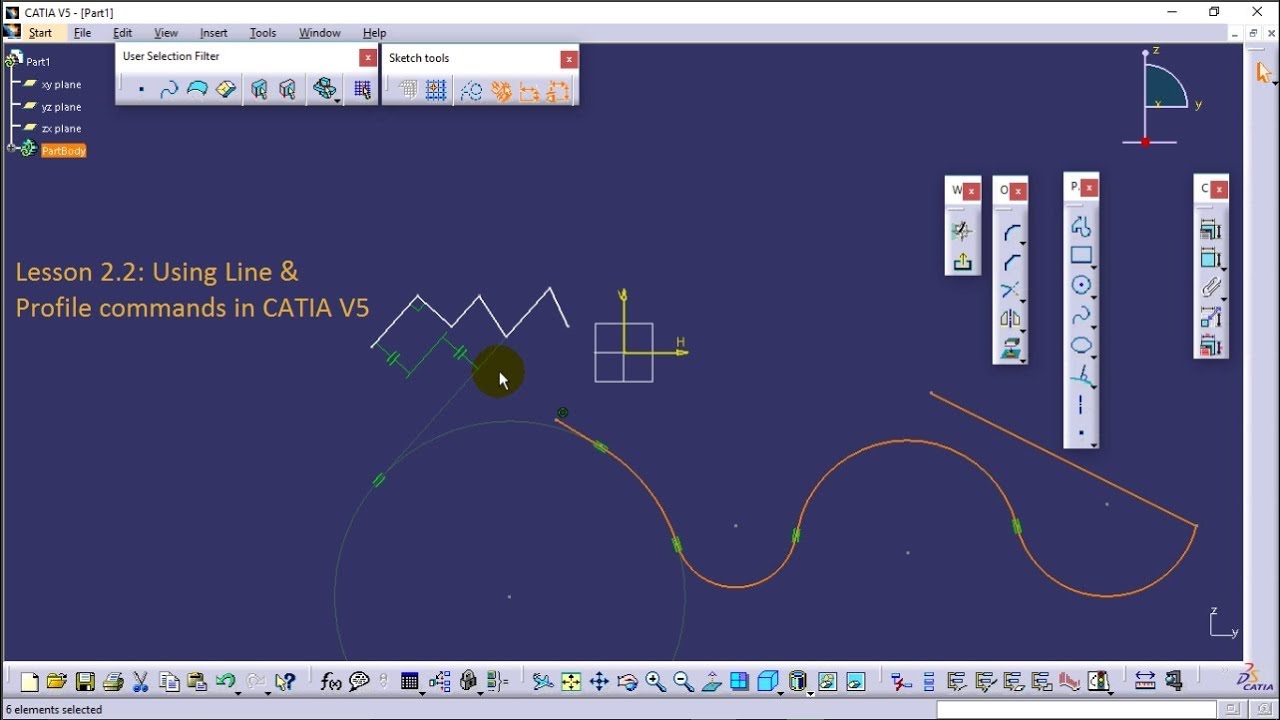This screenshot has height=720, width=1280.
Task: Toggle Dimensional Constraints in Sketch tools
Action: tap(529, 91)
